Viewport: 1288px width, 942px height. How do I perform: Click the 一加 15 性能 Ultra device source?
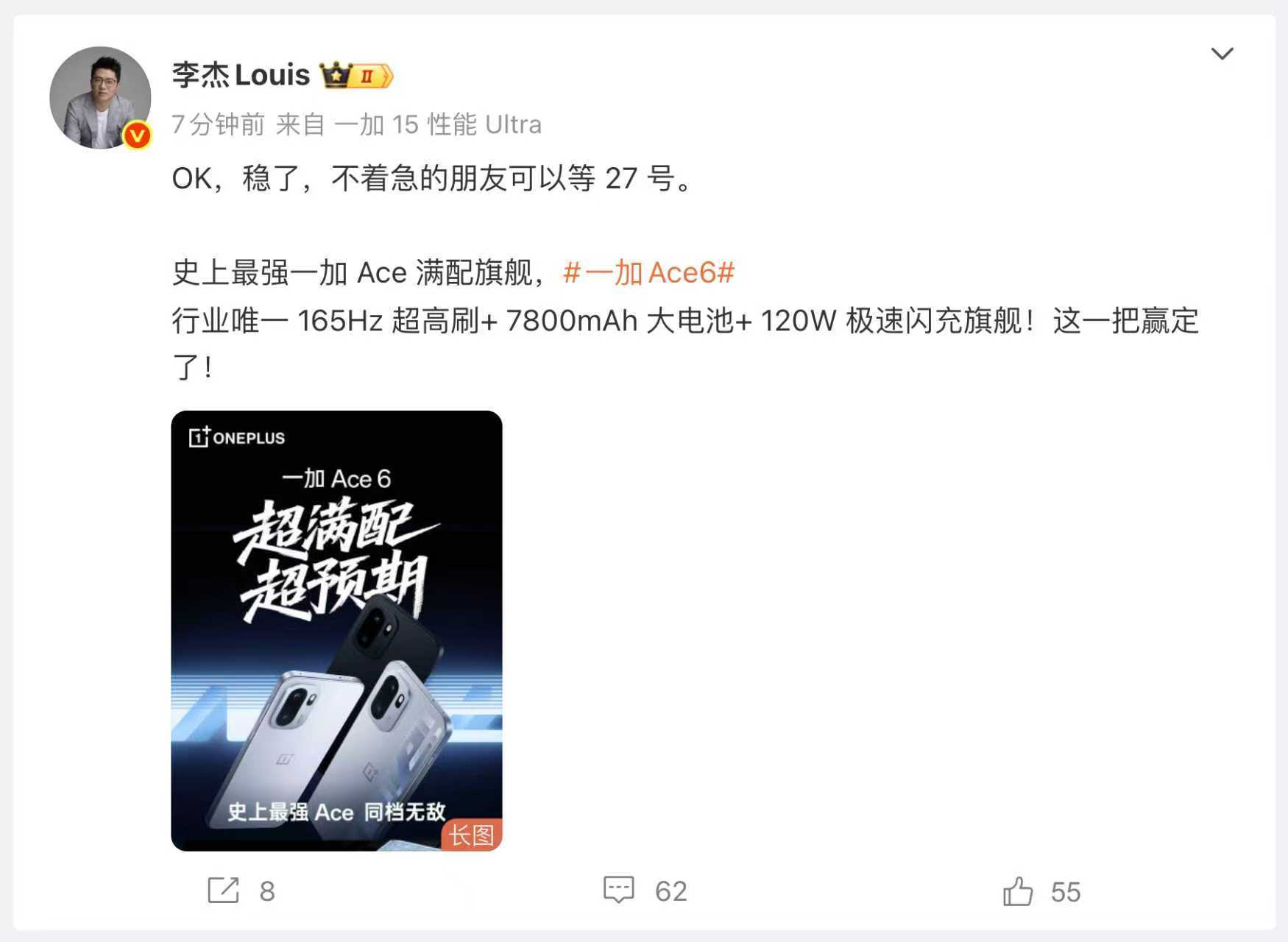click(x=437, y=124)
